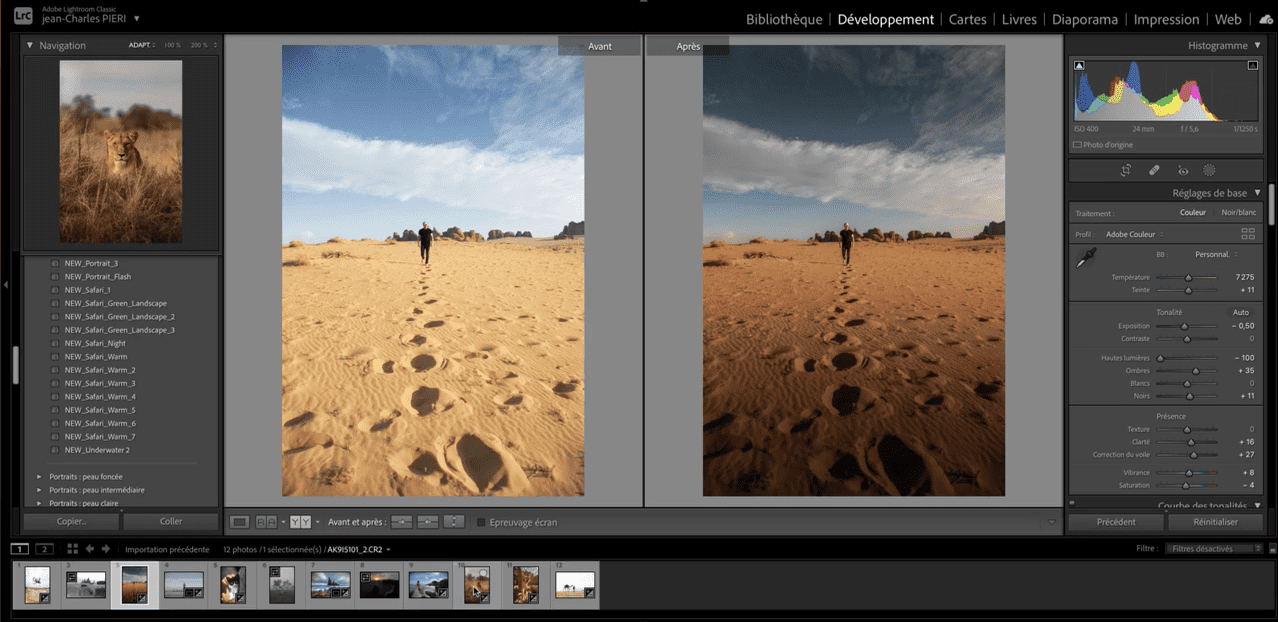Click the Exposition slider handle
1278x622 pixels.
(x=1184, y=326)
